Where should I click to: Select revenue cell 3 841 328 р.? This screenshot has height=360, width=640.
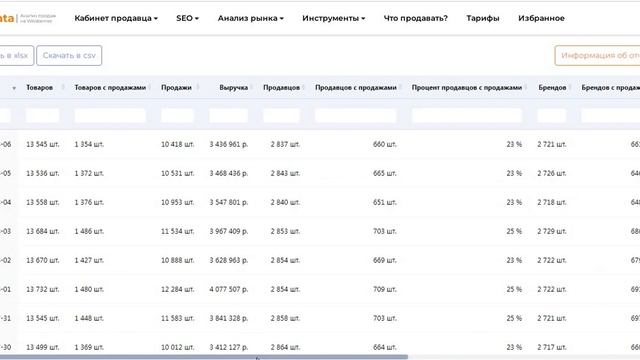[229, 318]
